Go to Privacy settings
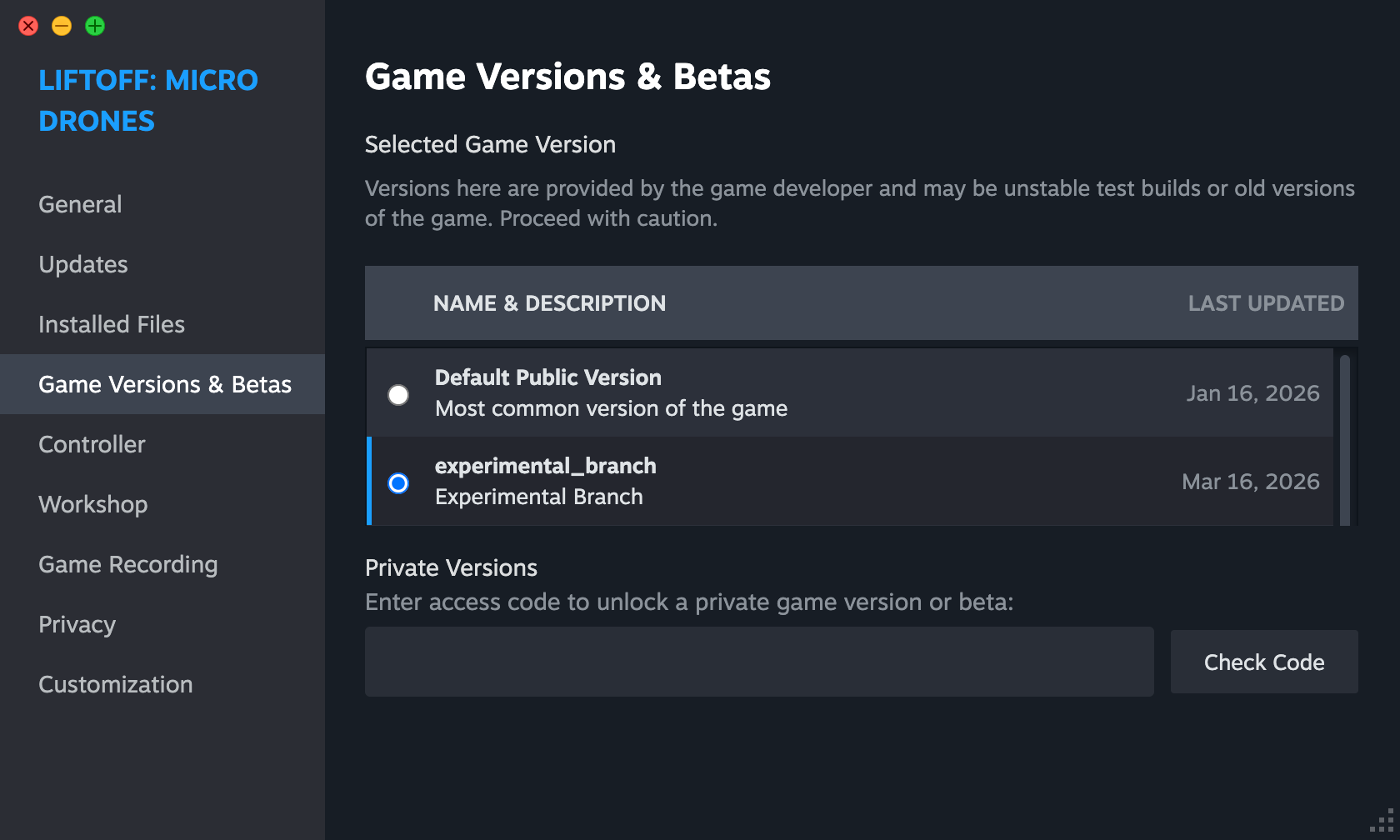Image resolution: width=1400 pixels, height=840 pixels. click(77, 624)
